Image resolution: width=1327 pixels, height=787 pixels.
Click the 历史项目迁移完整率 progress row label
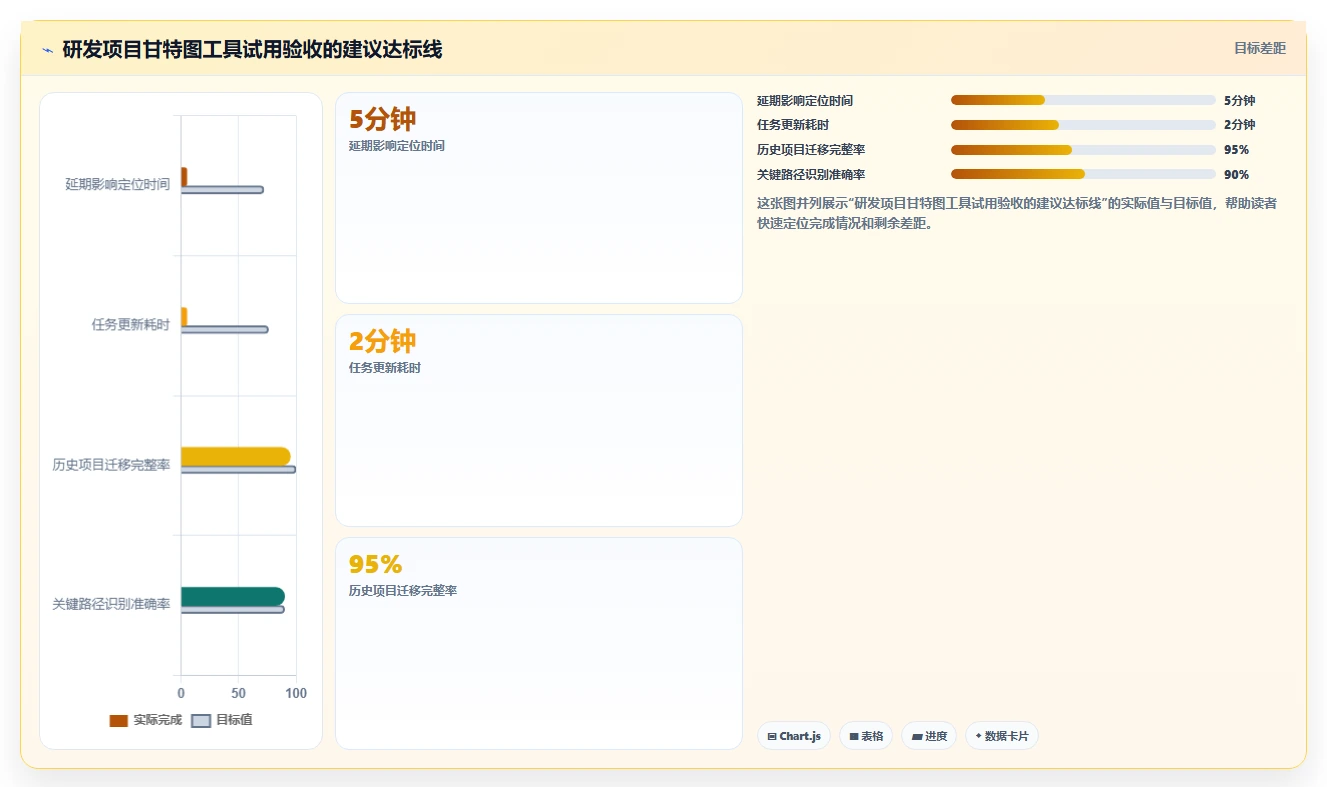point(811,150)
